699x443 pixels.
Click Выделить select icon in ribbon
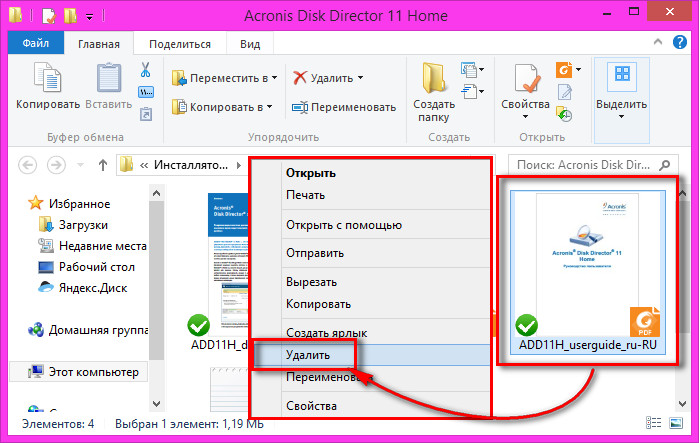coord(621,75)
